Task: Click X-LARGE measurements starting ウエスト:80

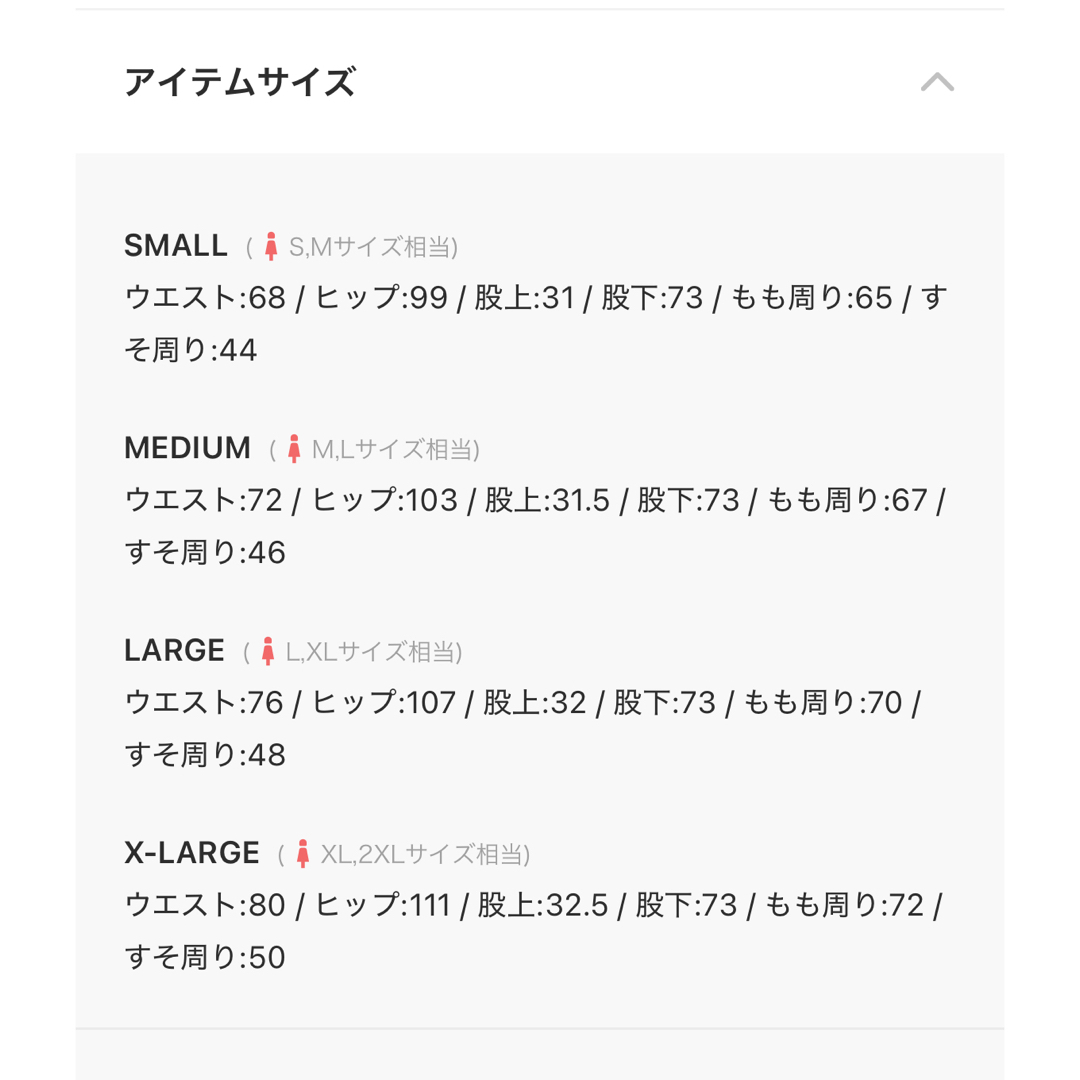Action: (534, 931)
